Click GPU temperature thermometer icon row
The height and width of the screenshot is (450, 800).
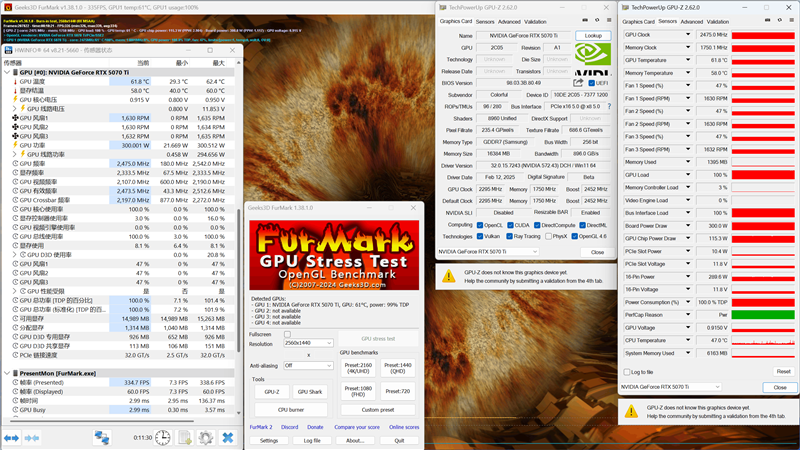click(x=15, y=82)
